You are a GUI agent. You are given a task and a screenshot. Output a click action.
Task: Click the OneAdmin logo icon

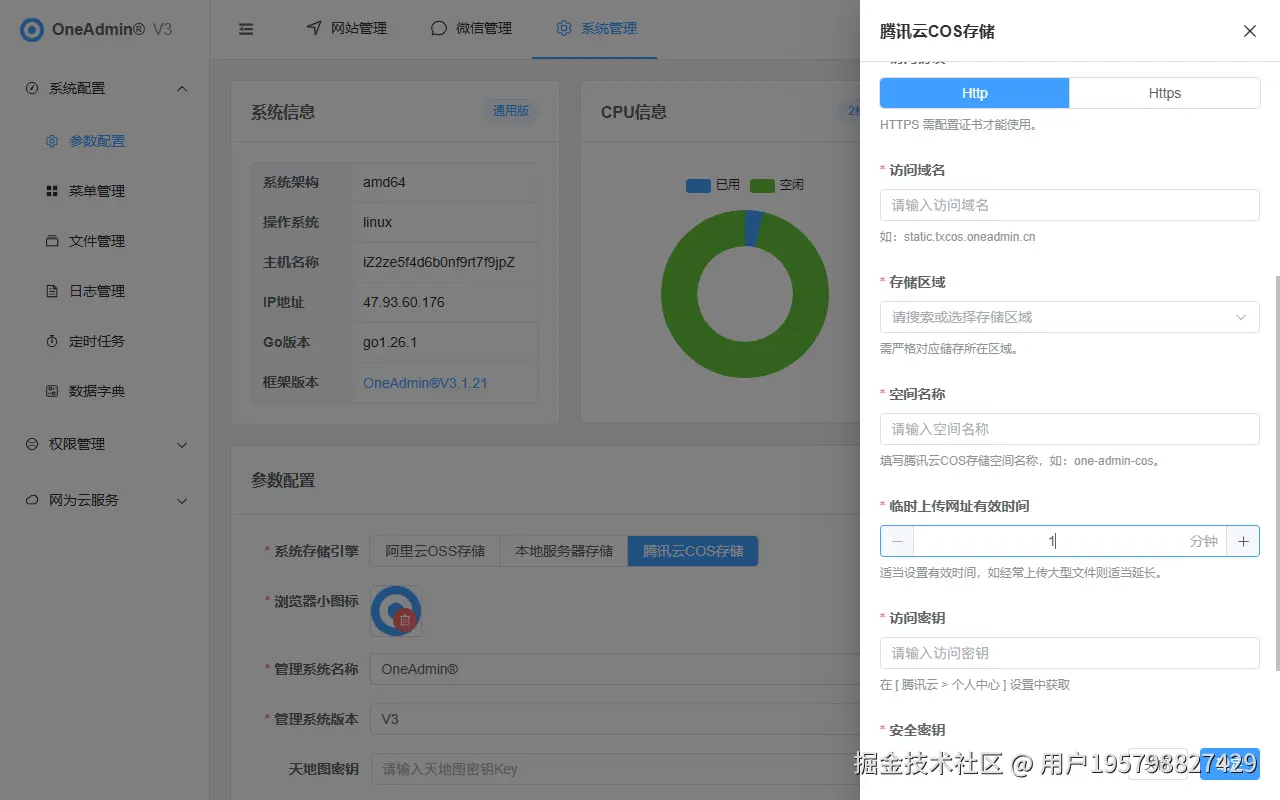click(32, 29)
